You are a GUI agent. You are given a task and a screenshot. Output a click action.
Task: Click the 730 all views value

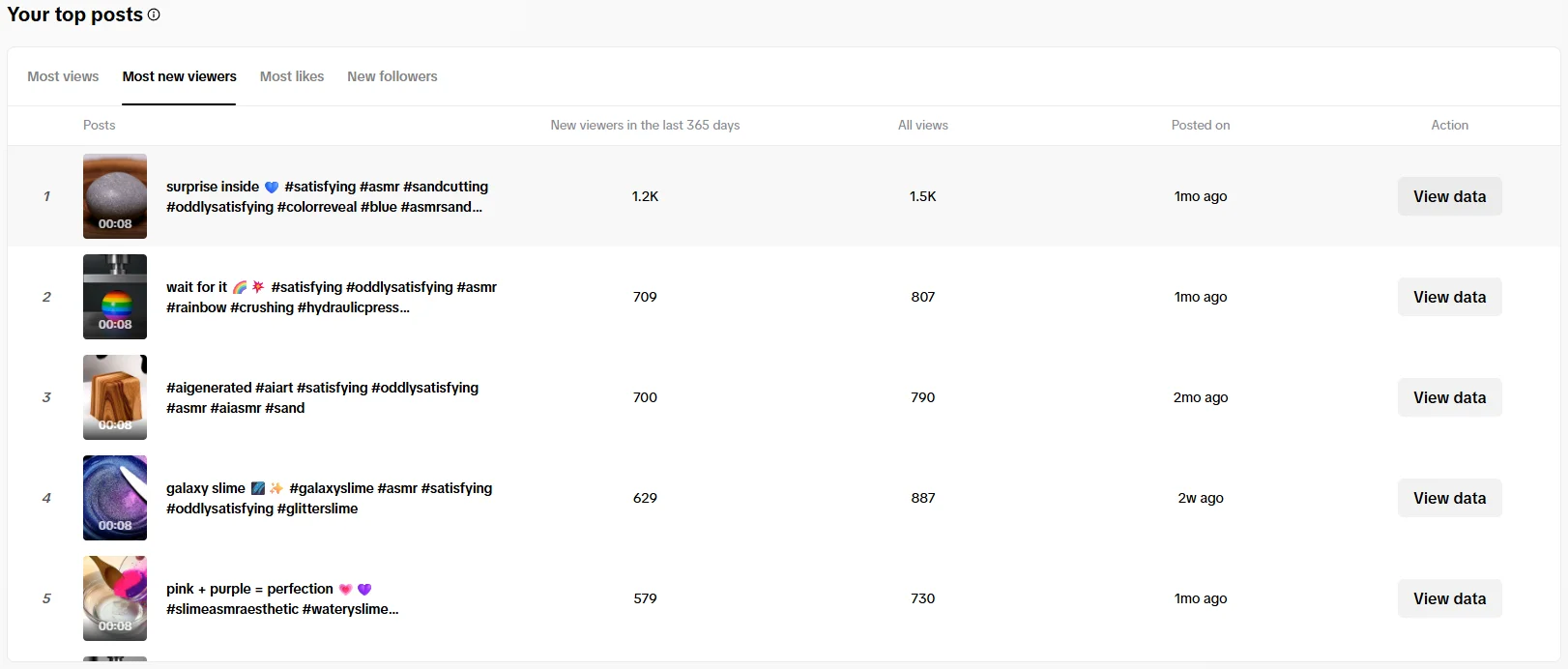coord(922,598)
